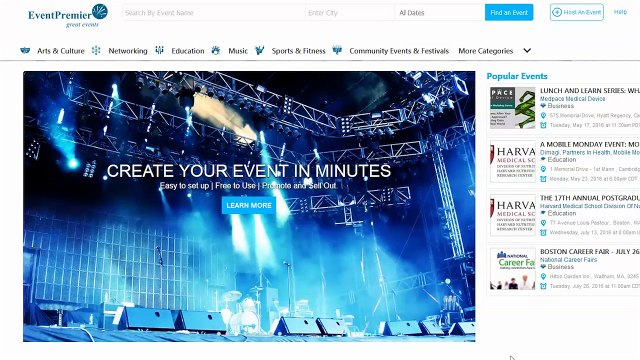
Task: Open Lunch and Learn Series event title
Action: tap(590, 91)
